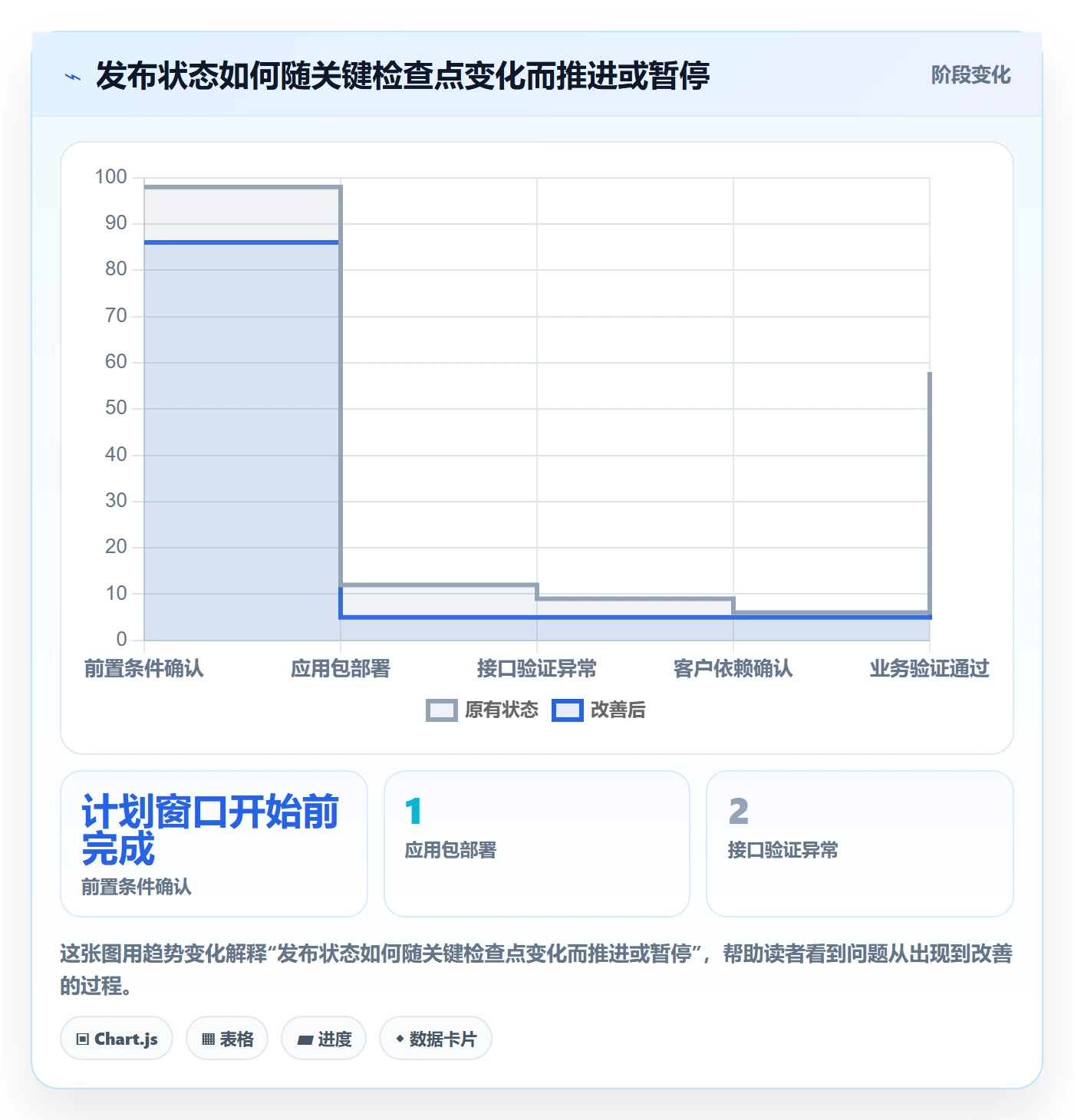
Task: Click the 接口验证异常 caption in card 2
Action: pos(783,850)
